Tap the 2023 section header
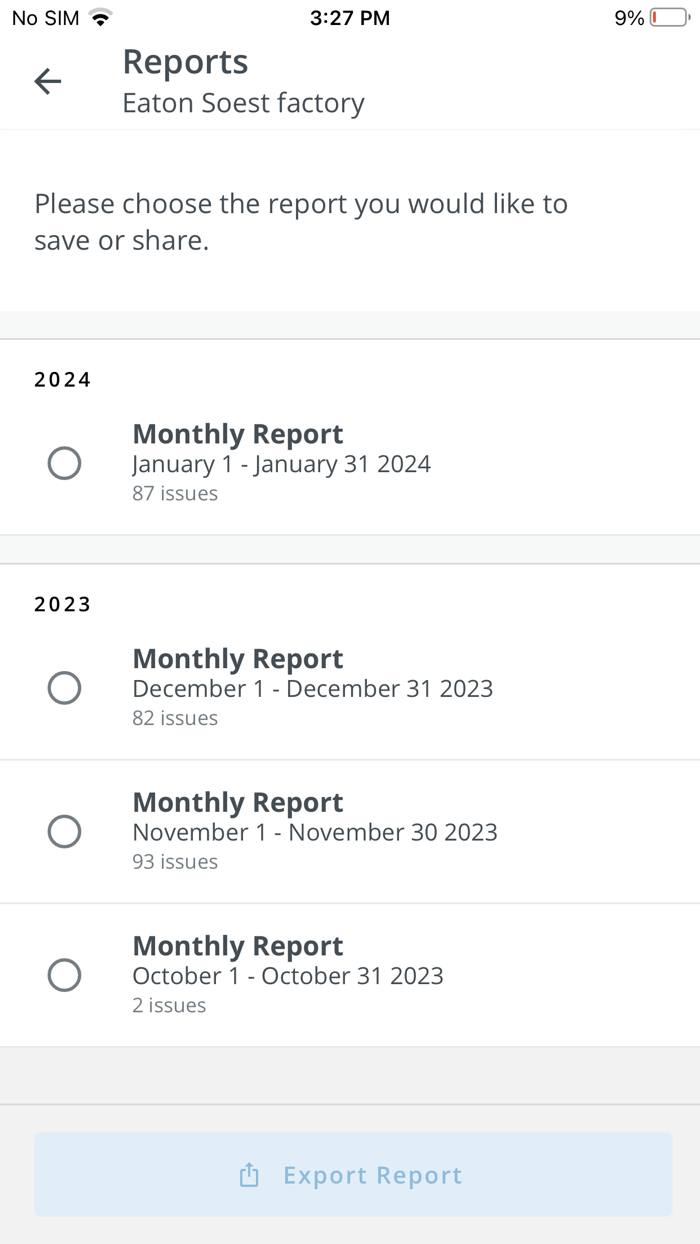700x1244 pixels. pos(62,603)
